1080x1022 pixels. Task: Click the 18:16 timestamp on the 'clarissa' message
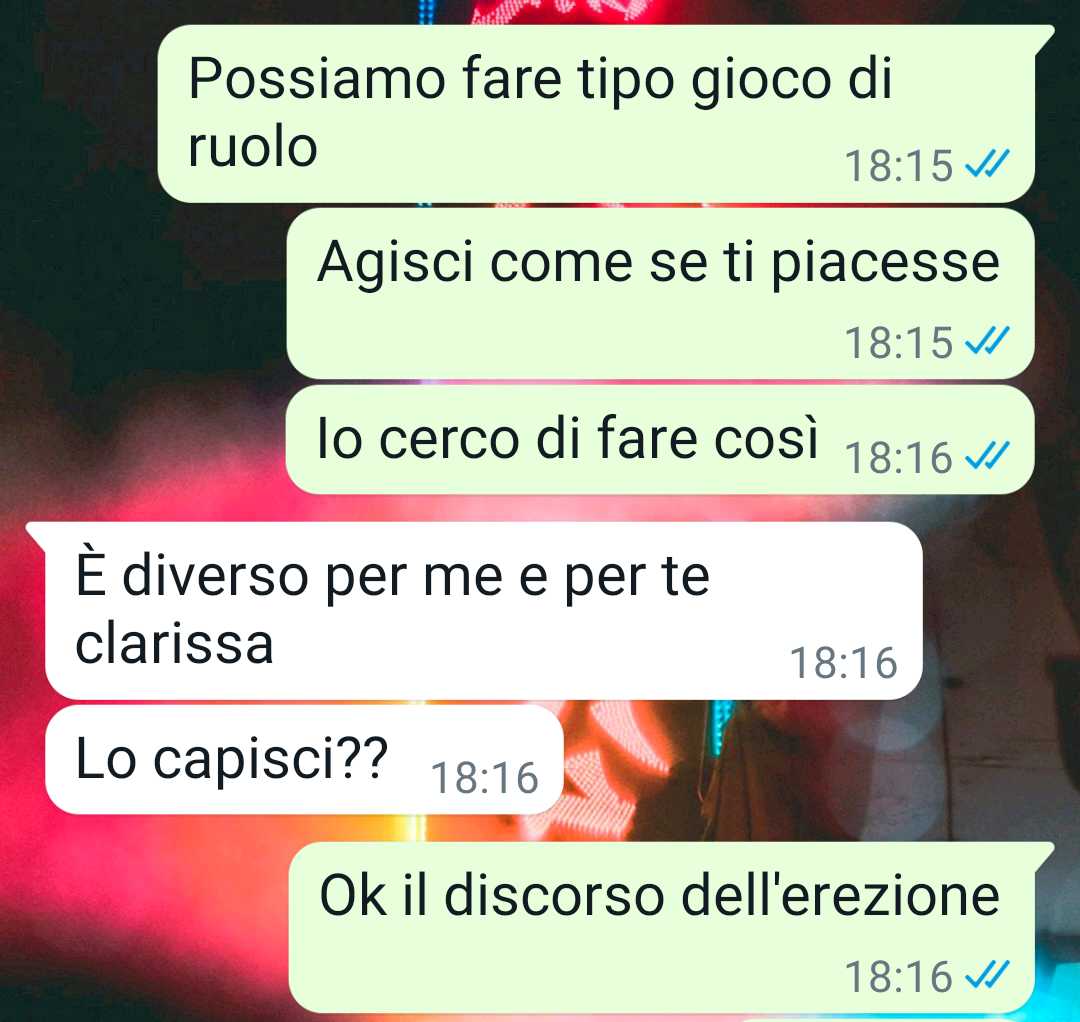[x=844, y=663]
